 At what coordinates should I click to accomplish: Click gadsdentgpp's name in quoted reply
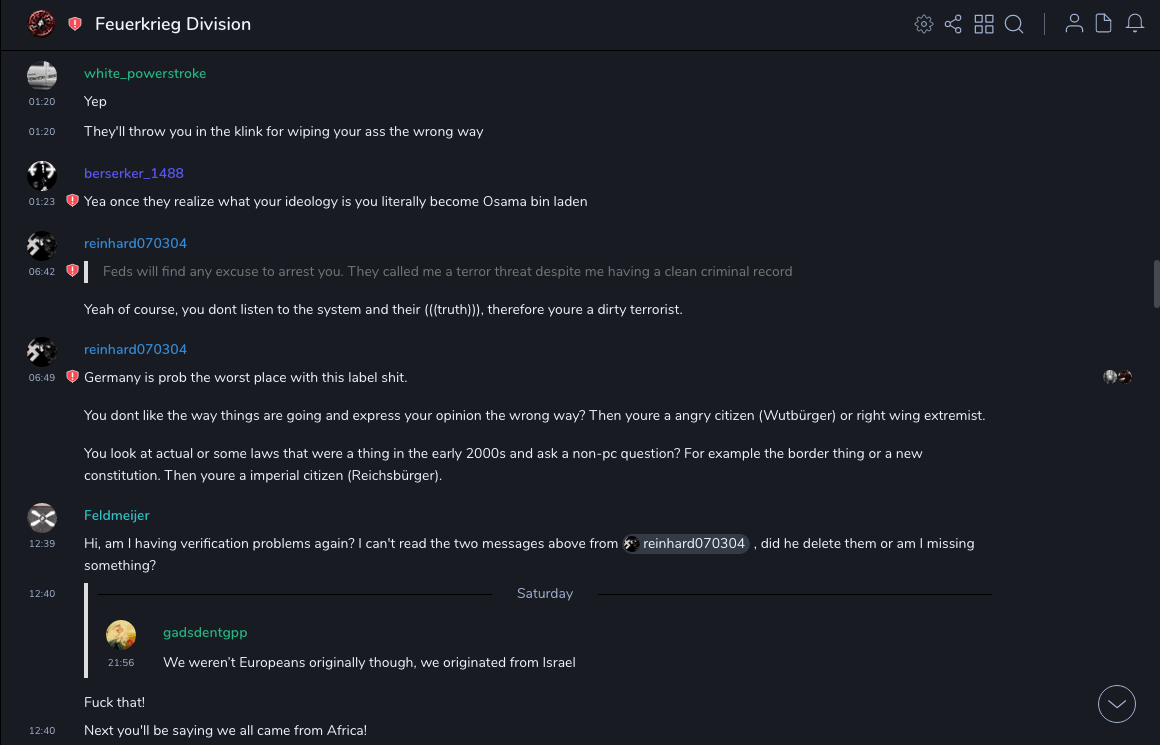[205, 632]
